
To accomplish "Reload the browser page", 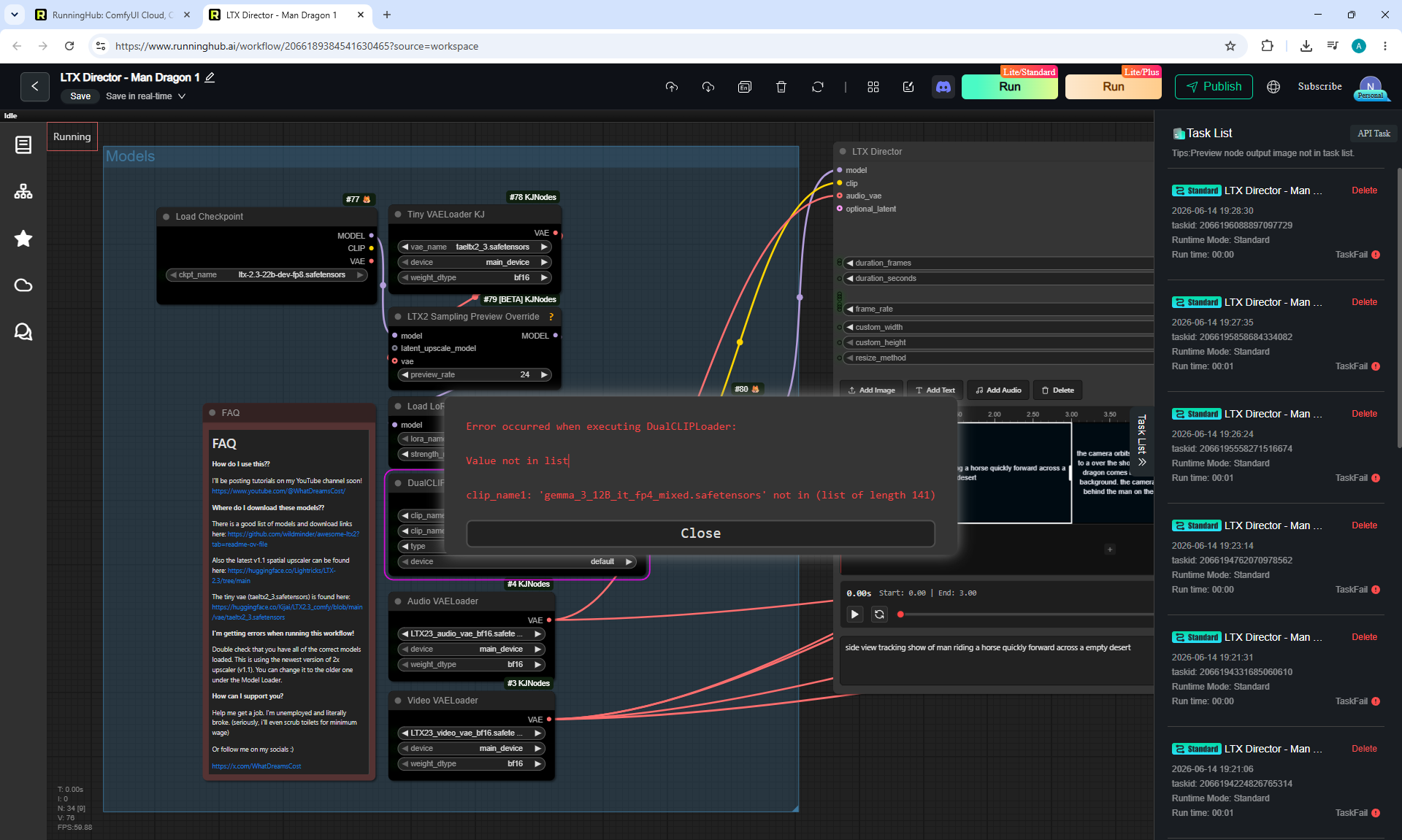I will pos(69,46).
